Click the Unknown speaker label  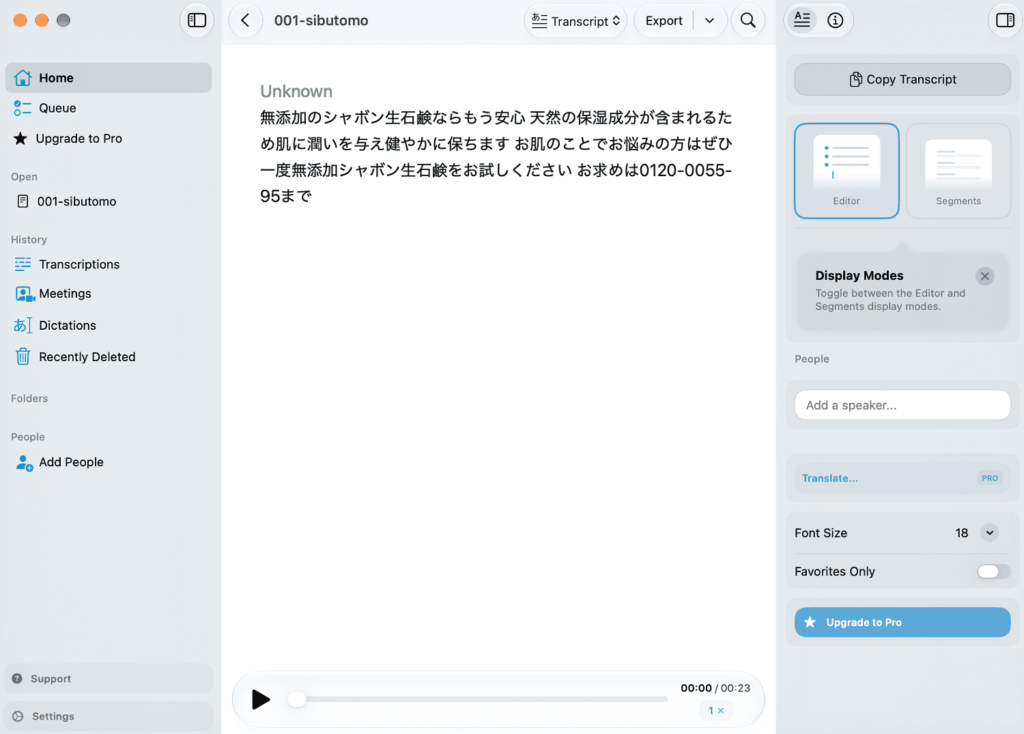[296, 91]
